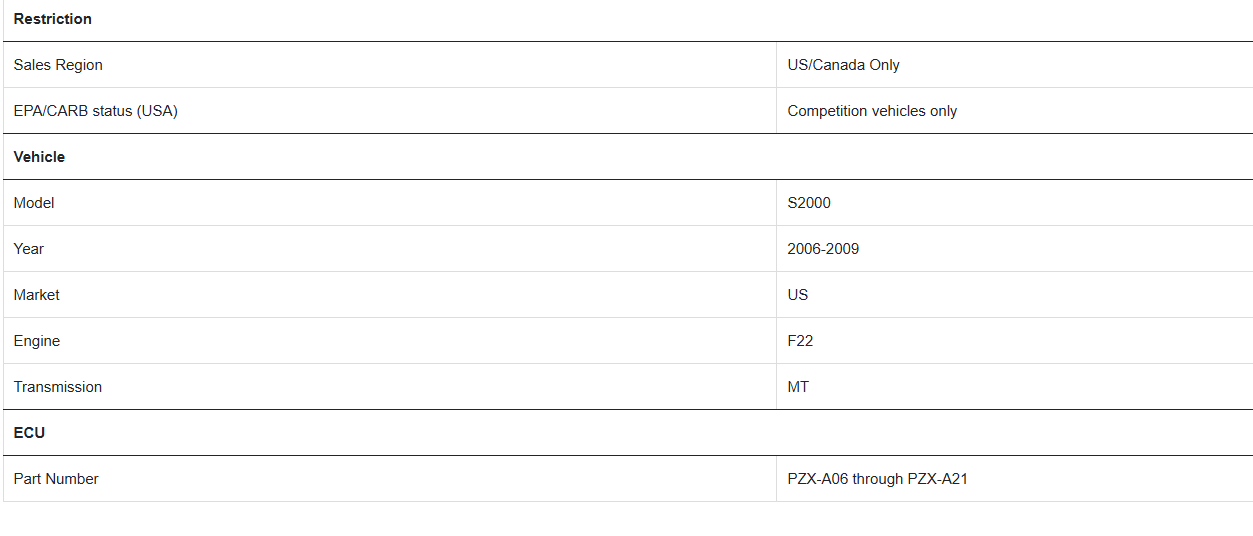Click the PZX-A06 through PZX-A21 value
The width and height of the screenshot is (1253, 536).
877,479
